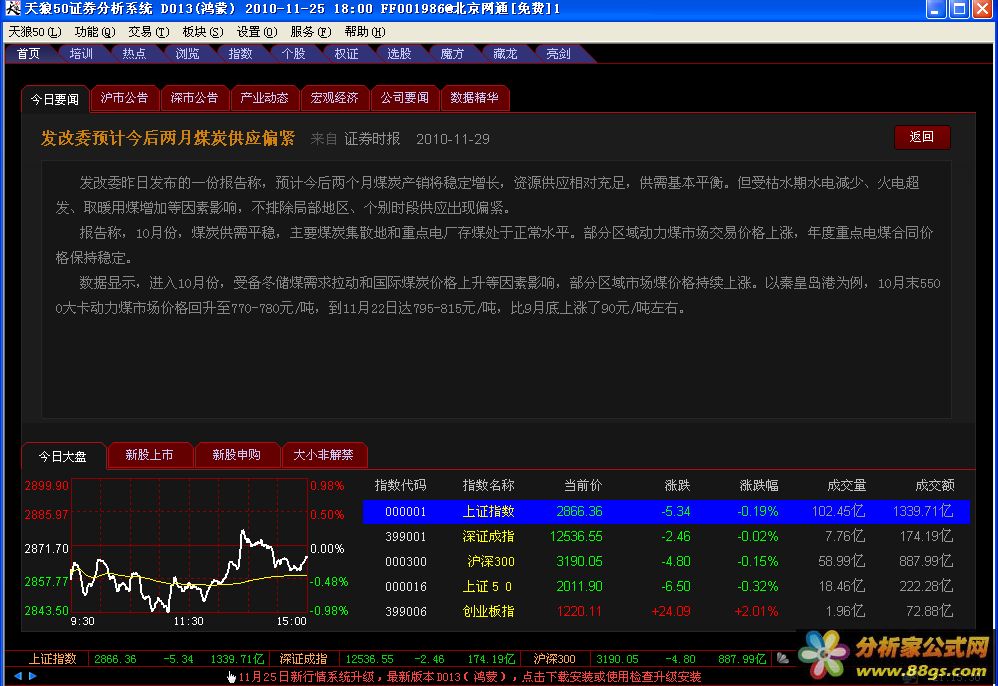Click the upgrade notice link in status bar
Viewport: 998px width, 686px height.
[470, 676]
